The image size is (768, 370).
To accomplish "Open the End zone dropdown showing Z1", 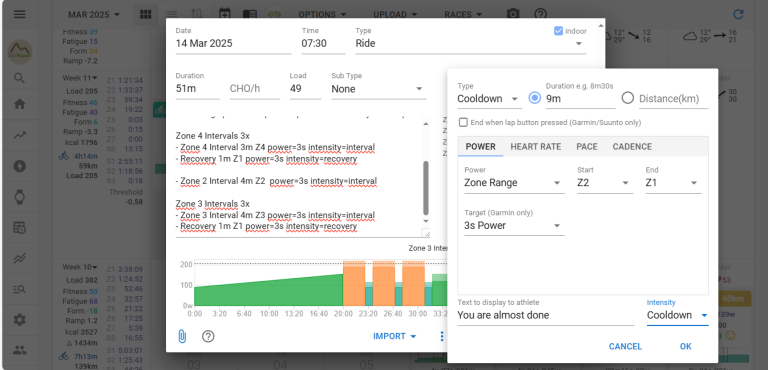I will [x=673, y=183].
